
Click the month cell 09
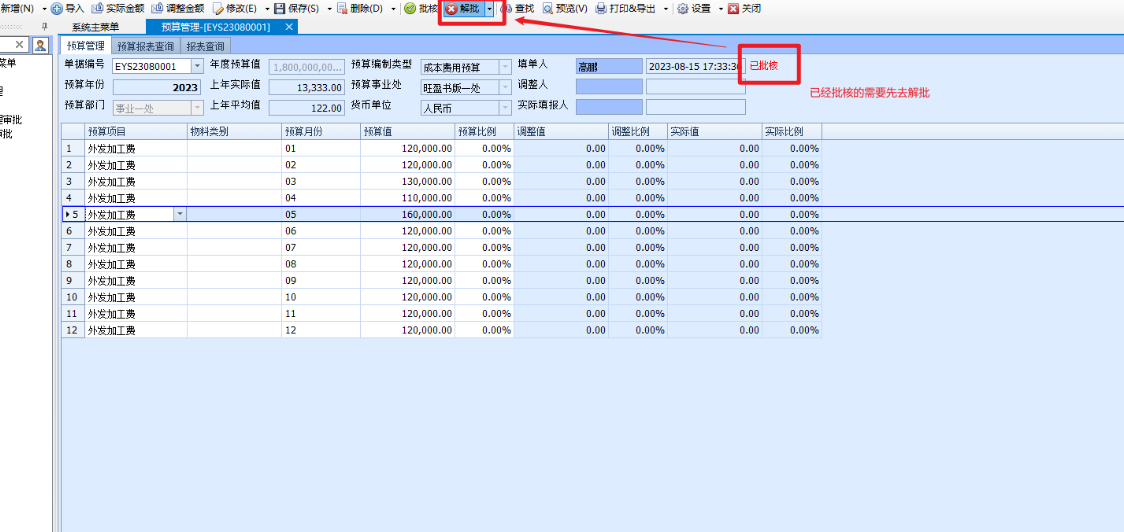[x=321, y=280]
